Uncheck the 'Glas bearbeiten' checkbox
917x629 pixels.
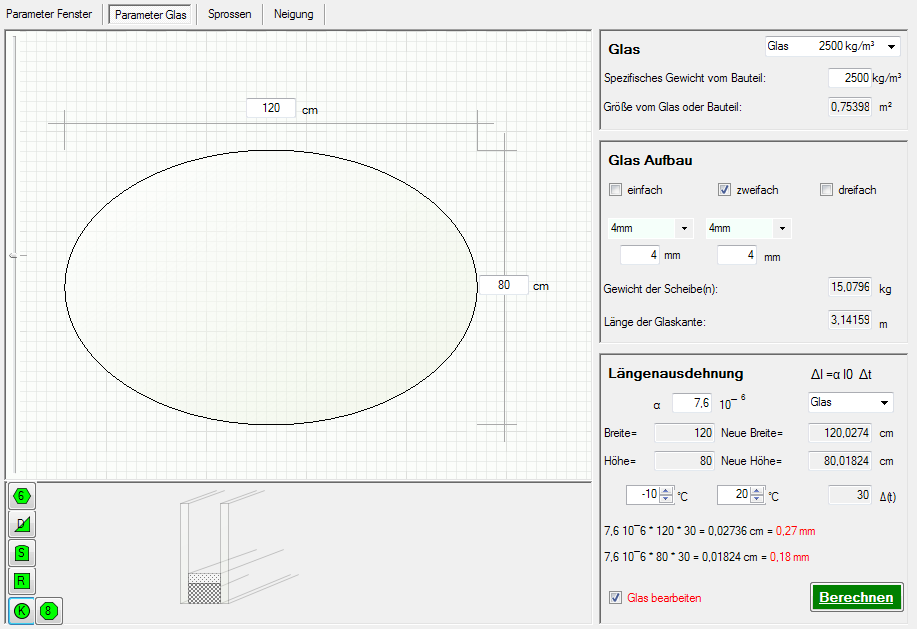point(615,598)
